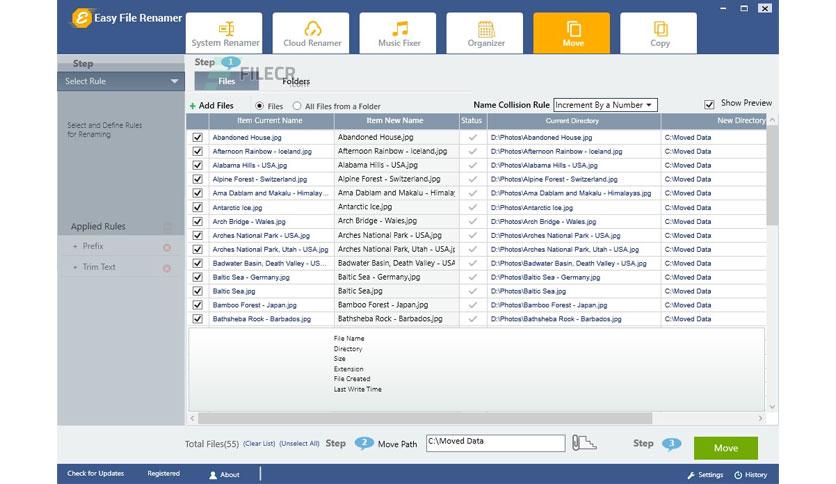The width and height of the screenshot is (836, 484).
Task: Uncheck Abandoned House.jpg row checkbox
Action: click(x=198, y=138)
